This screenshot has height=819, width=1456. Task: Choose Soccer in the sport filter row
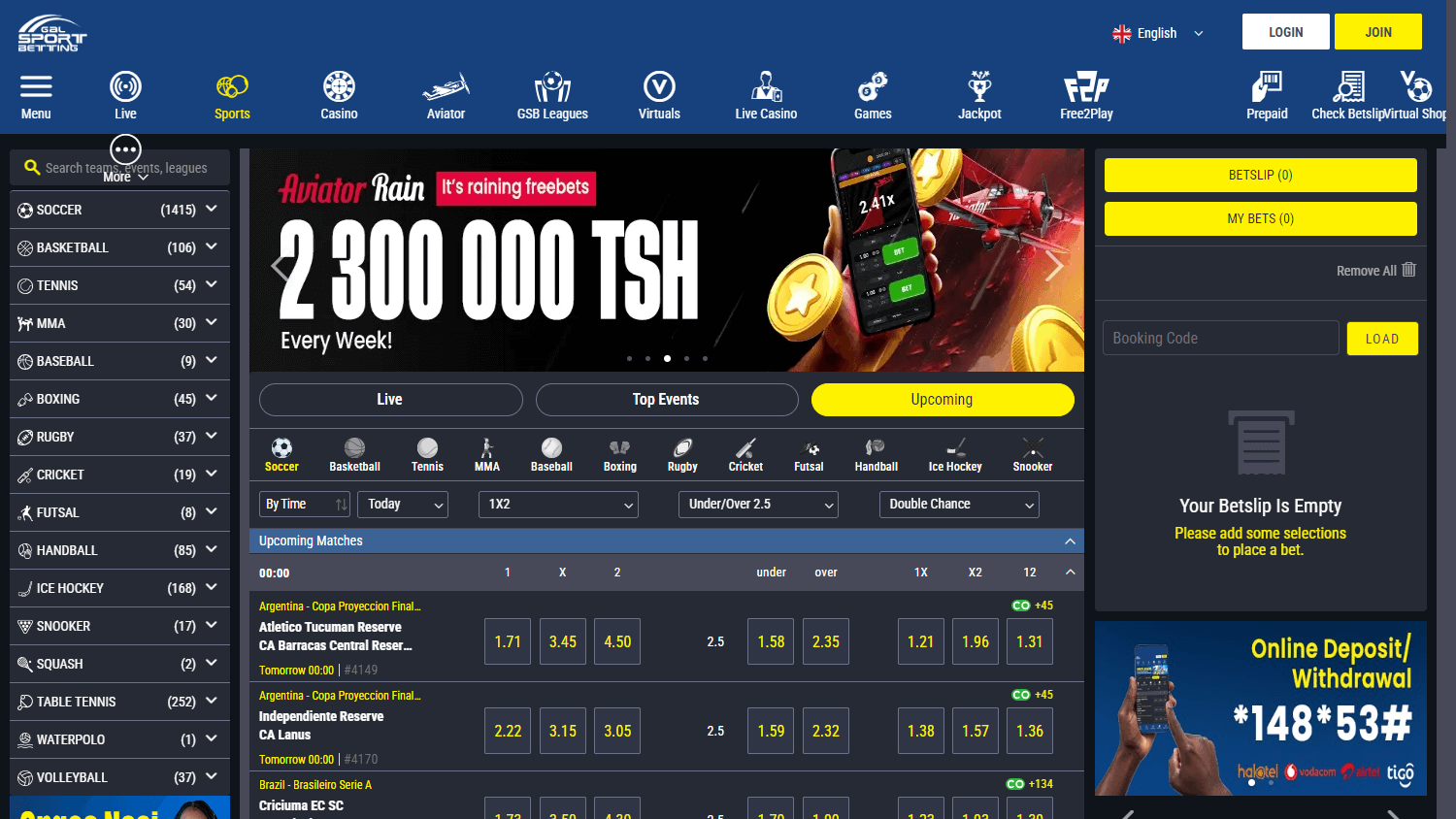[281, 454]
